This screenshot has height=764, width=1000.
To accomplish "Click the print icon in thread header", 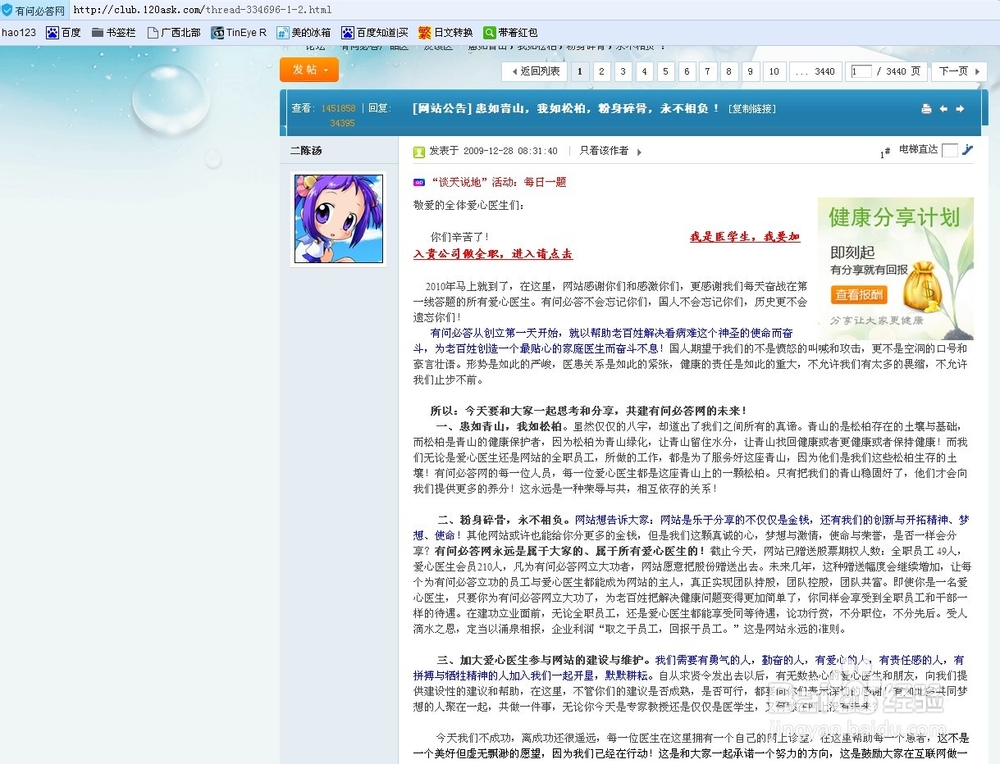I will tap(926, 109).
